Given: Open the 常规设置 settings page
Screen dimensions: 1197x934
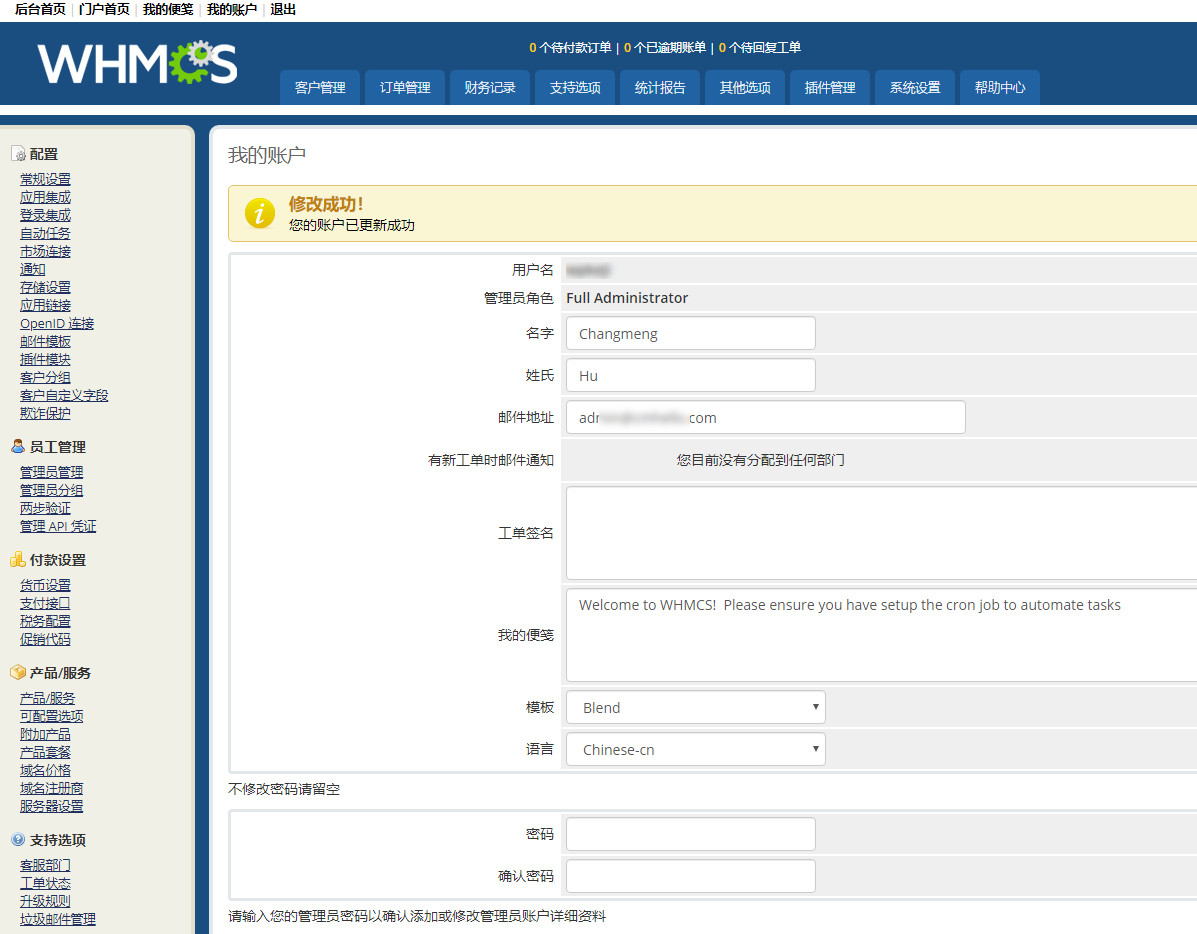Looking at the screenshot, I should point(45,178).
